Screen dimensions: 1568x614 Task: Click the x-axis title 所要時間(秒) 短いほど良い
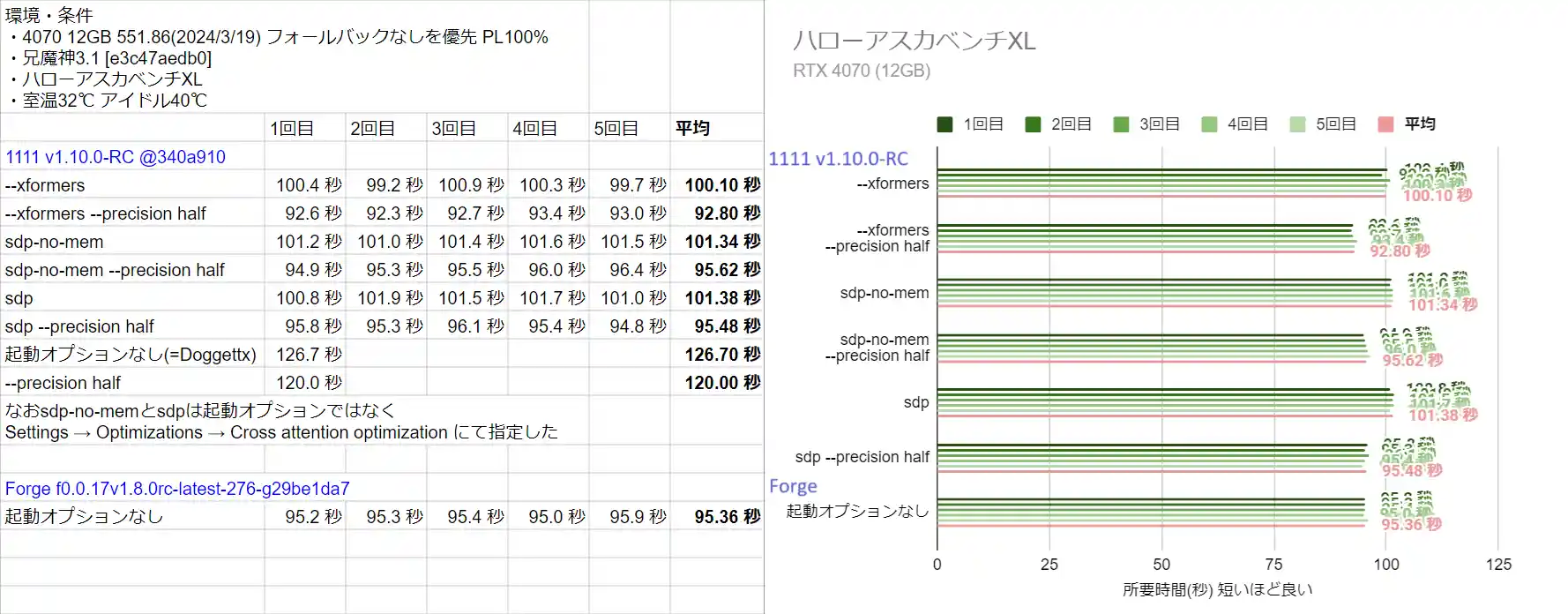coord(1217,589)
